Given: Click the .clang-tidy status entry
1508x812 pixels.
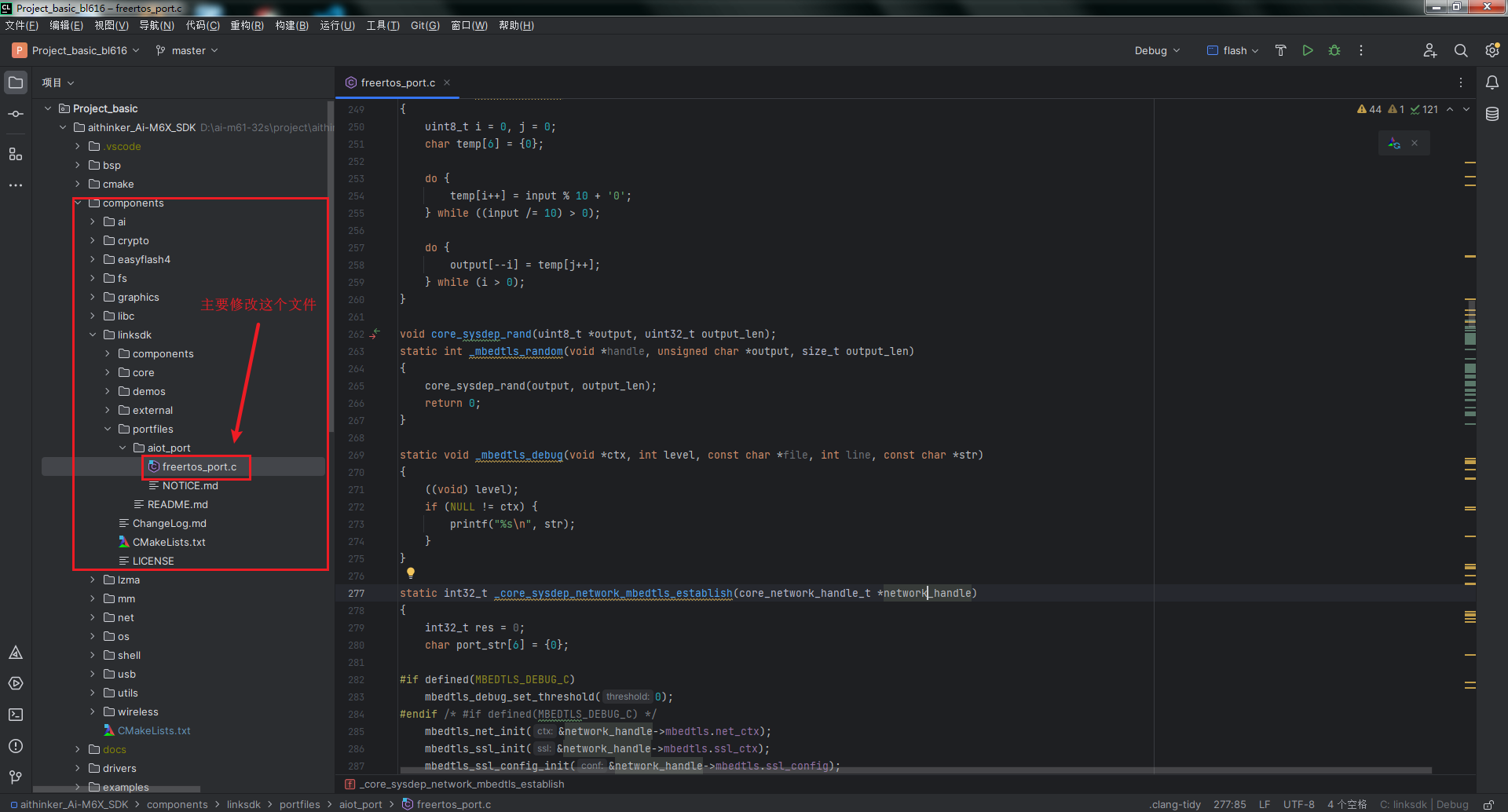Looking at the screenshot, I should click(x=1175, y=804).
